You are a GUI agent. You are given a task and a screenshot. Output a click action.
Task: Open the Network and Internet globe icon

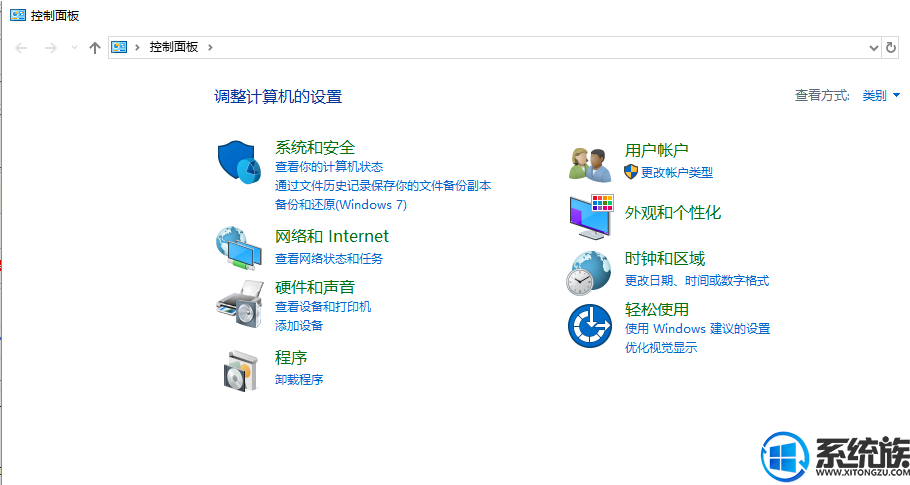coord(239,248)
